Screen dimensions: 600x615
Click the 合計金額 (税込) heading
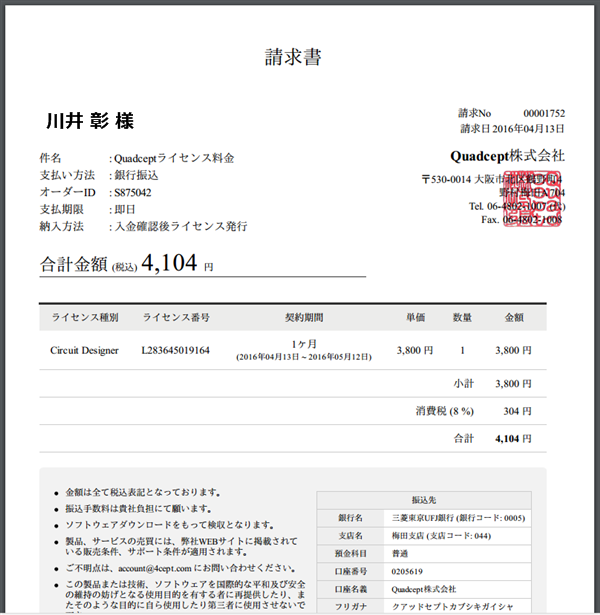(89, 264)
